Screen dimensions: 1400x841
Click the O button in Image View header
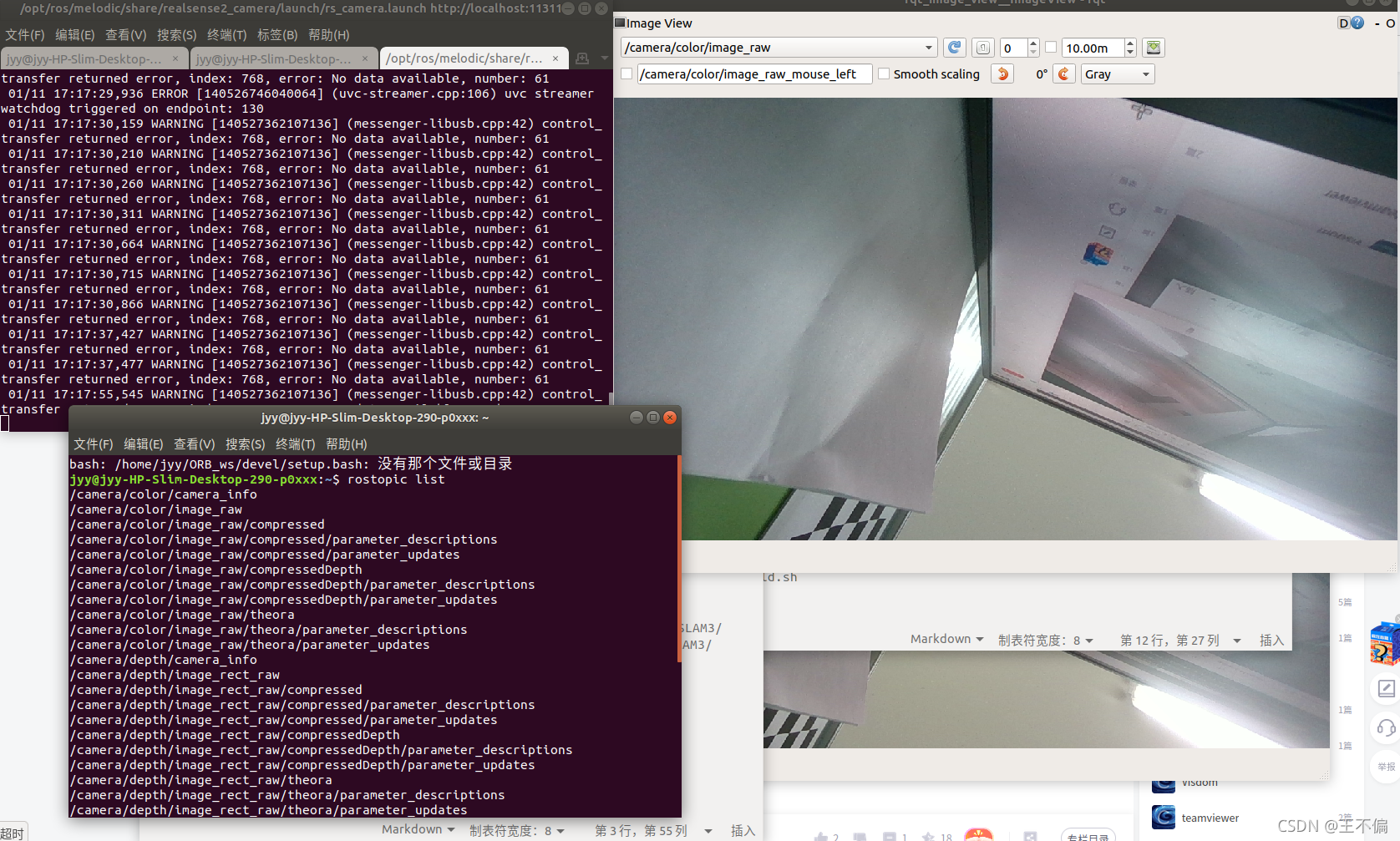[1390, 23]
